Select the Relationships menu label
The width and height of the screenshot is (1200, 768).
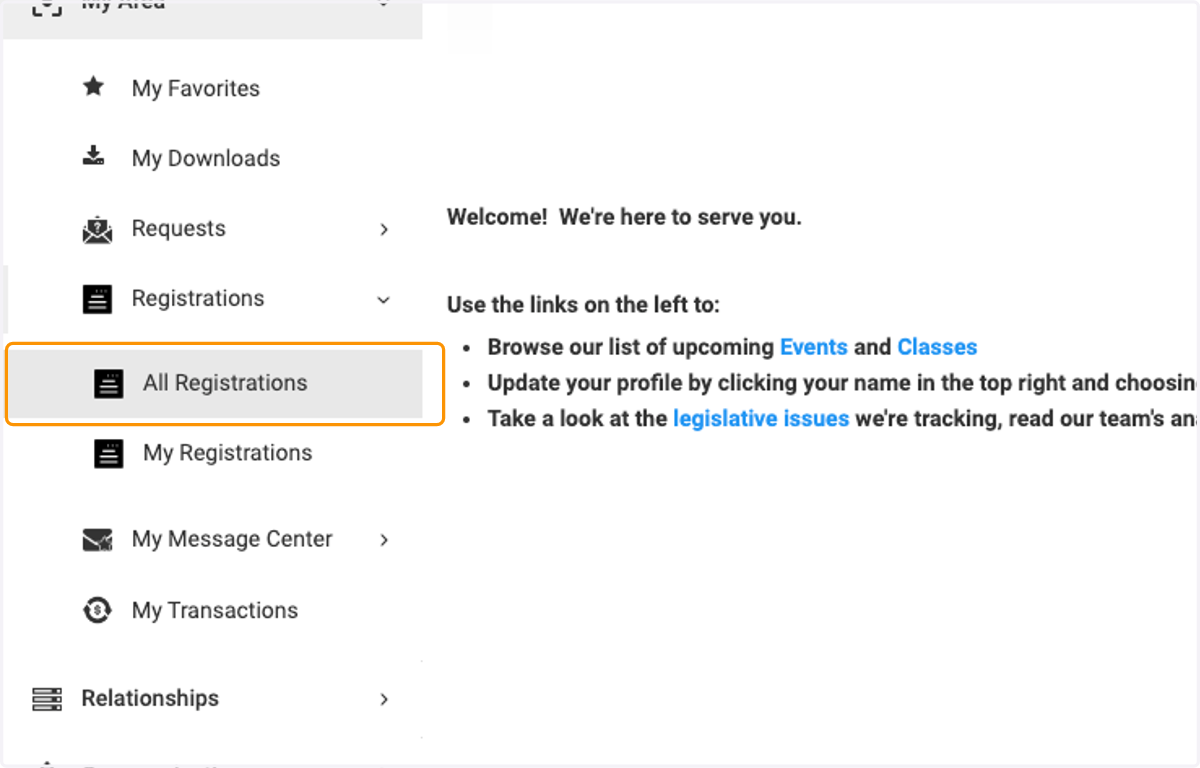tap(150, 698)
